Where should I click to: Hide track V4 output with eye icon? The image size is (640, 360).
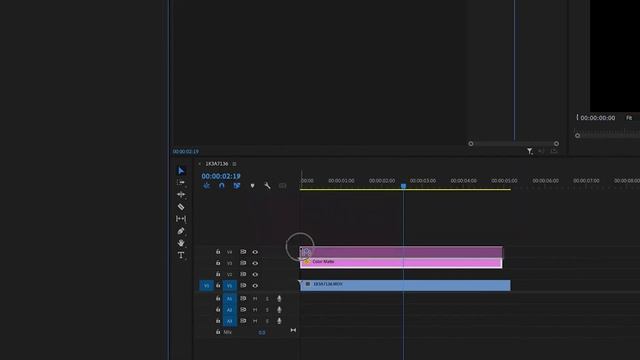(255, 252)
